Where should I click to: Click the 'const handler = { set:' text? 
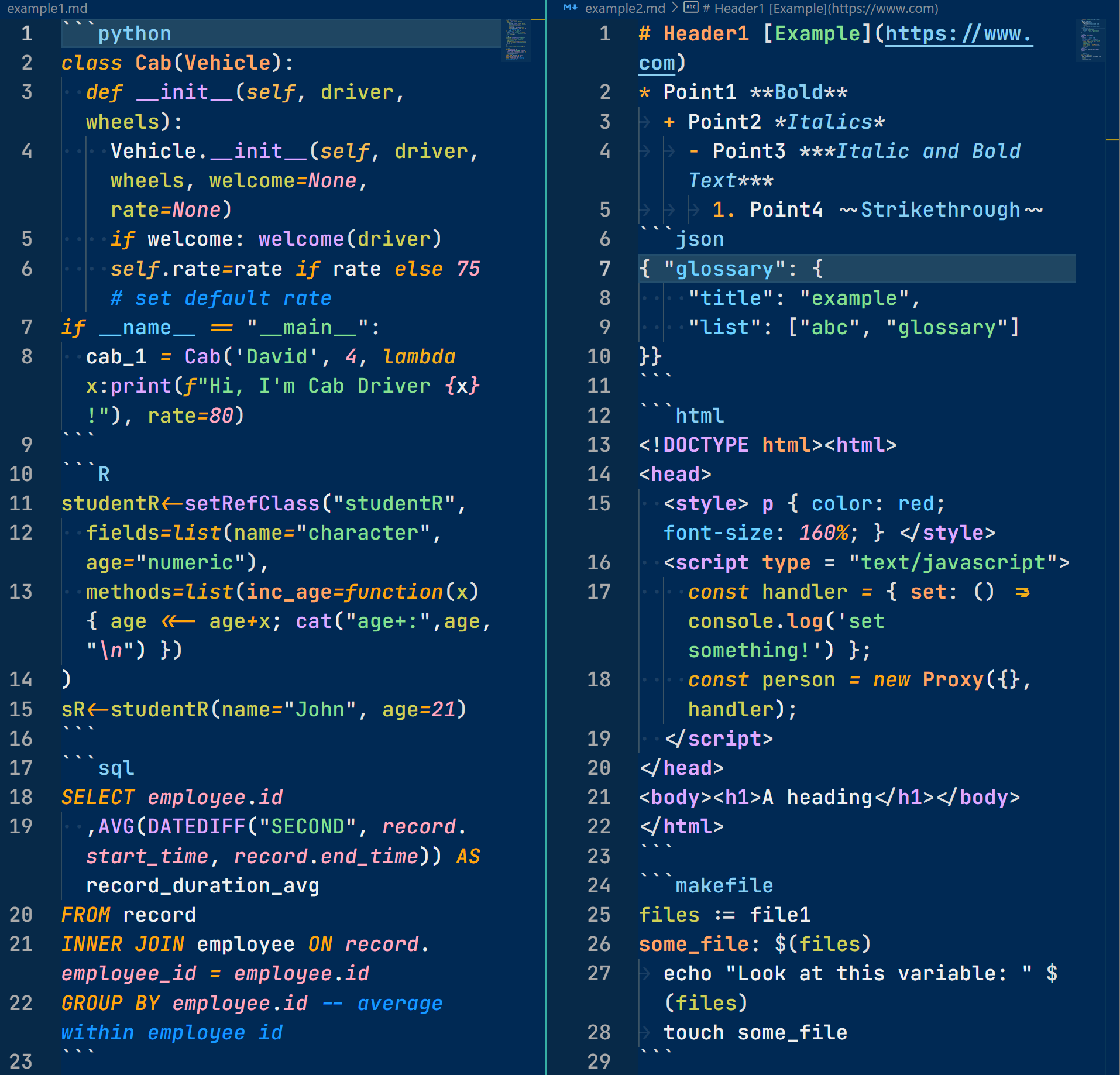click(x=823, y=592)
